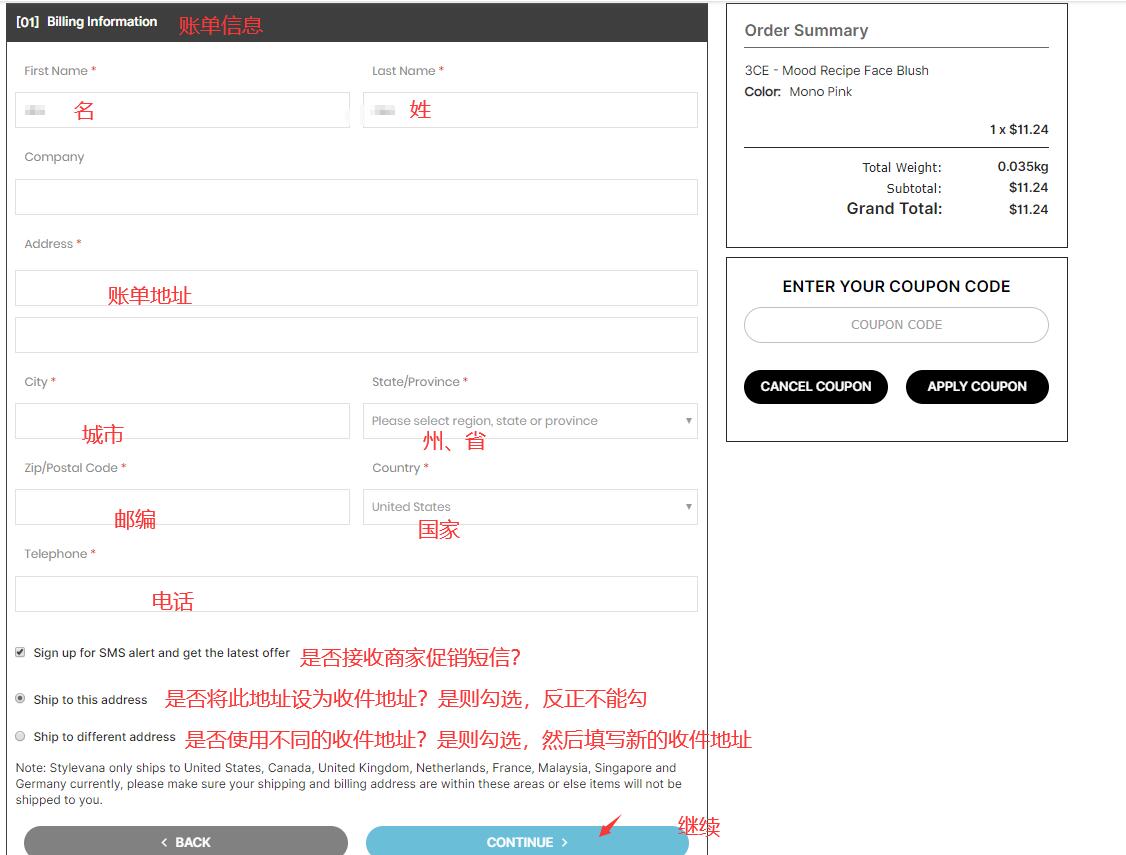Click the Country dropdown arrow
Screen dimensions: 1126x855
tap(688, 507)
